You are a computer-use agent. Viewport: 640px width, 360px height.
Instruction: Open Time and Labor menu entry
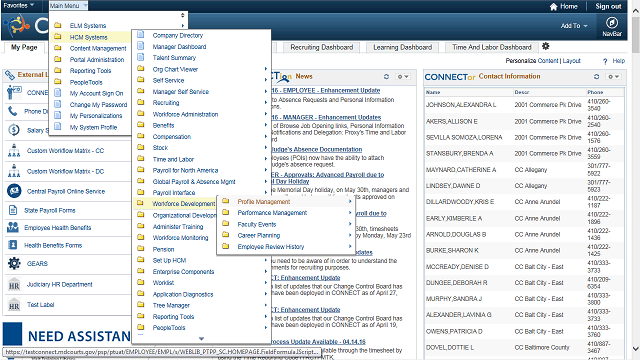coord(173,159)
